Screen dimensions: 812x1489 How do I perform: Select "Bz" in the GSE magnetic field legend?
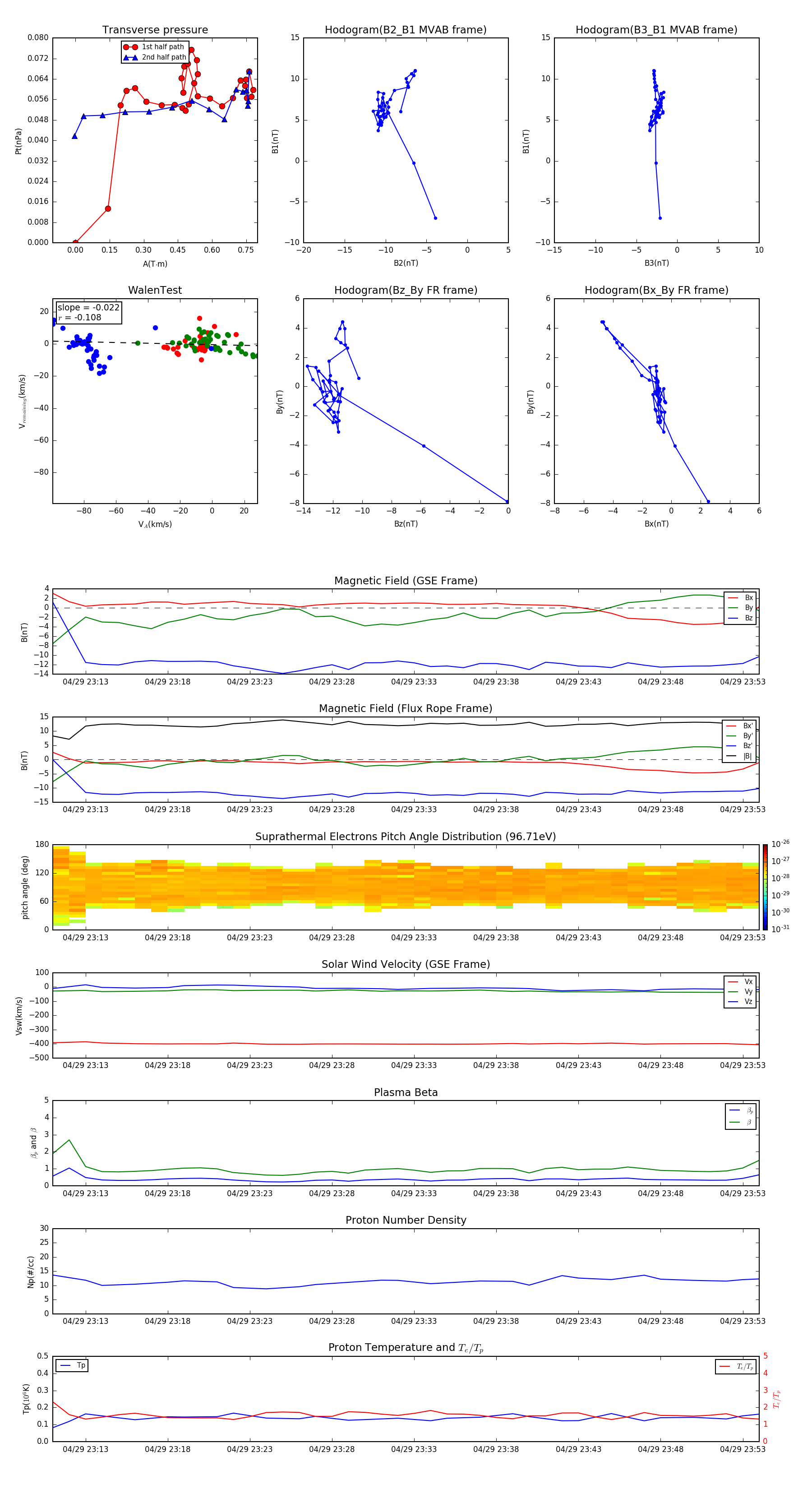pyautogui.click(x=741, y=618)
